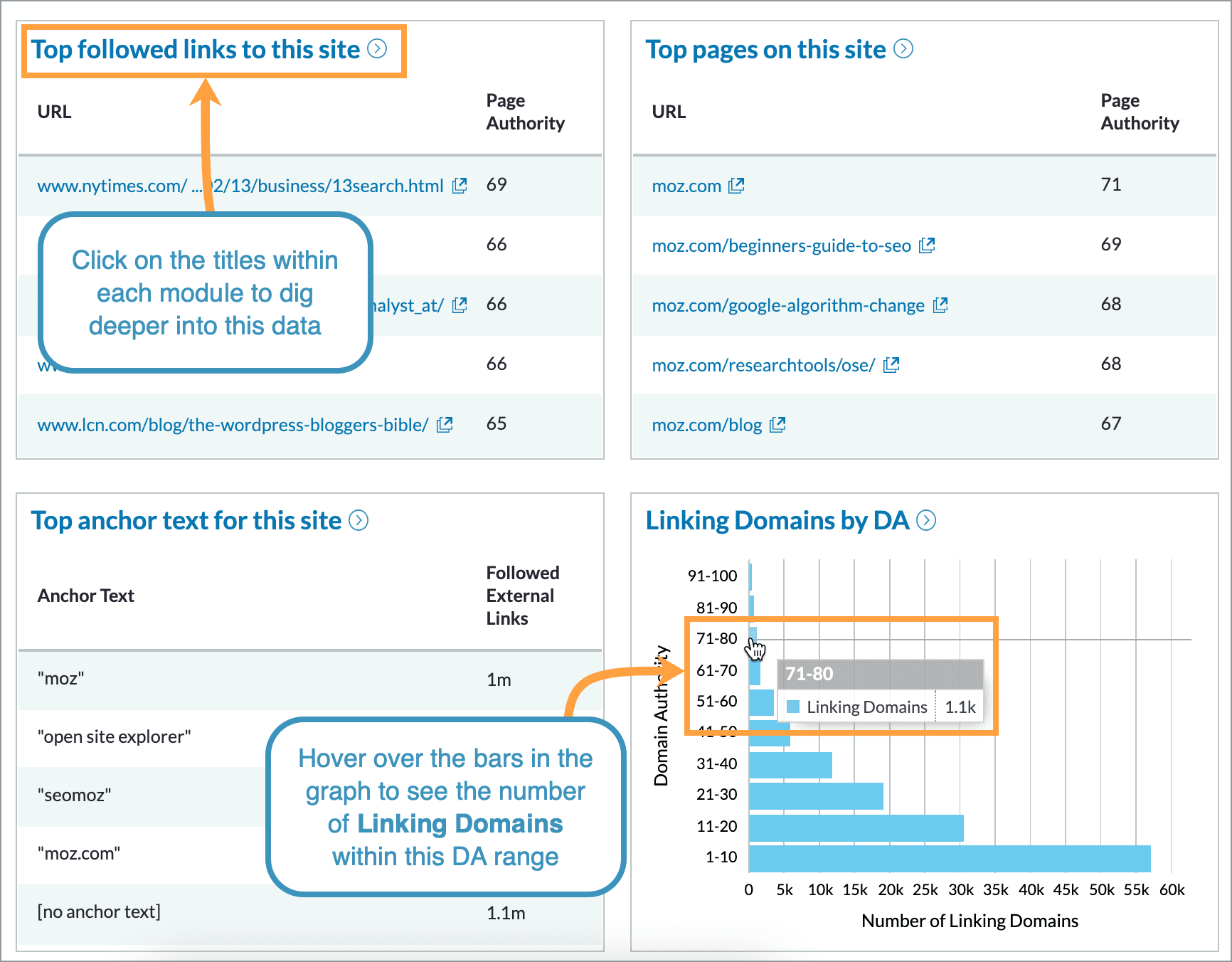The width and height of the screenshot is (1232, 962).
Task: Click the external link icon beside the analyst_at URL
Action: click(460, 305)
